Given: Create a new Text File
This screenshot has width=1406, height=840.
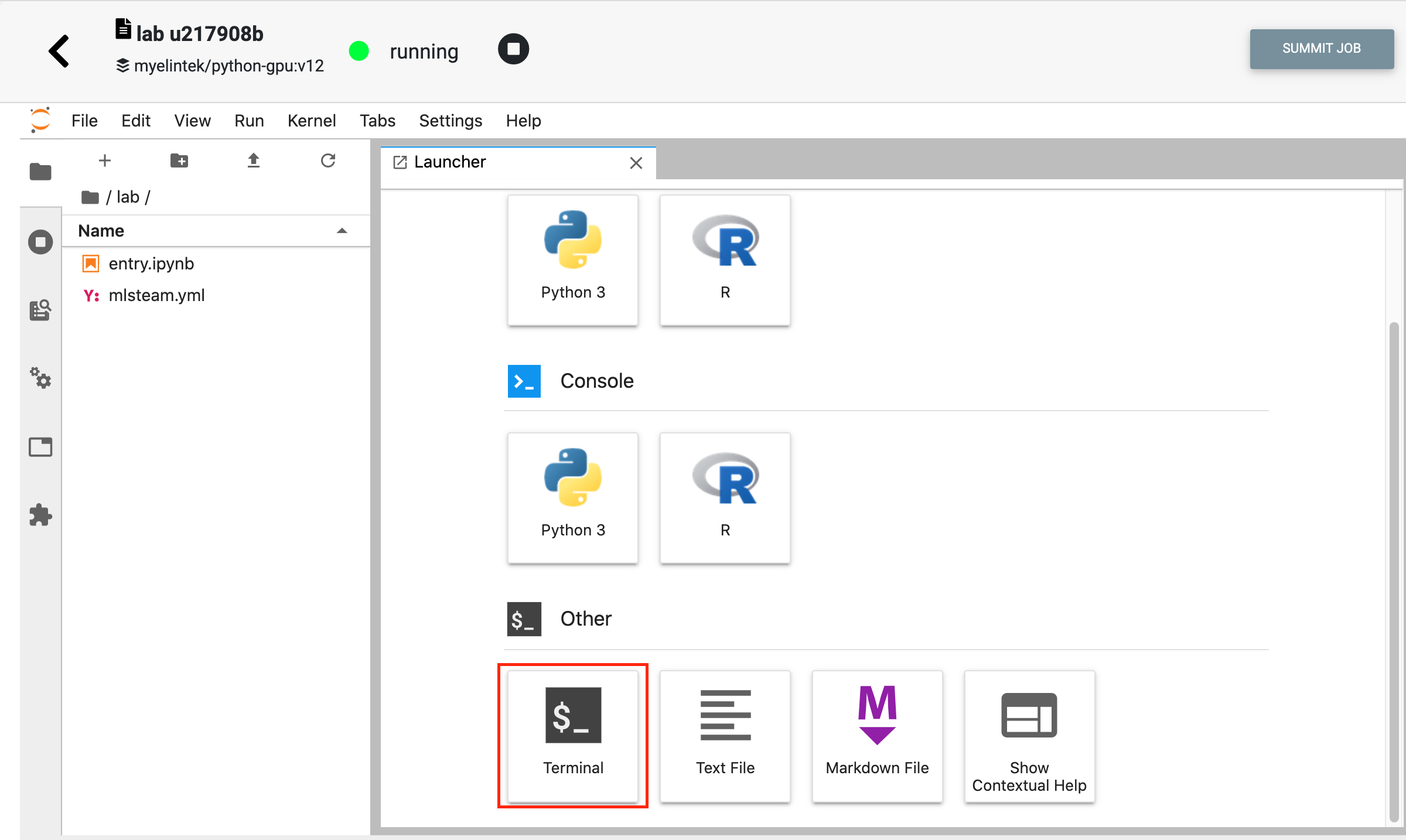Looking at the screenshot, I should [x=725, y=736].
